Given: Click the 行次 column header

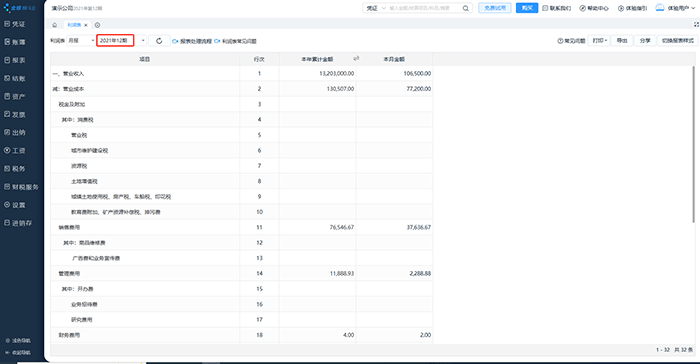Looking at the screenshot, I should tap(259, 59).
